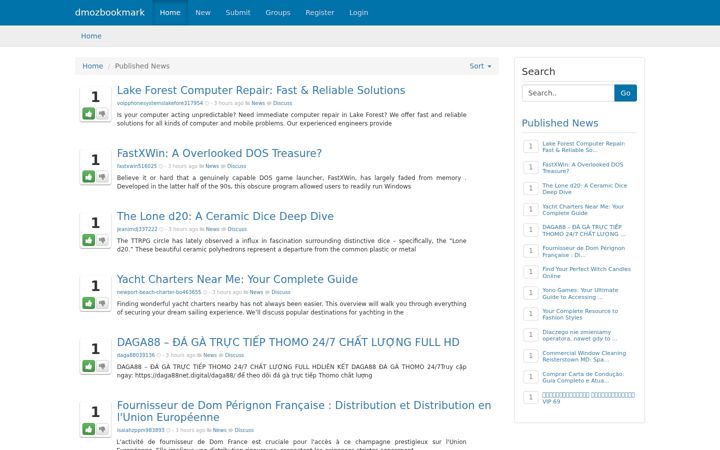Image resolution: width=720 pixels, height=450 pixels.
Task: Downvote the FastXWin DOS Treasure post
Action: coord(102,176)
